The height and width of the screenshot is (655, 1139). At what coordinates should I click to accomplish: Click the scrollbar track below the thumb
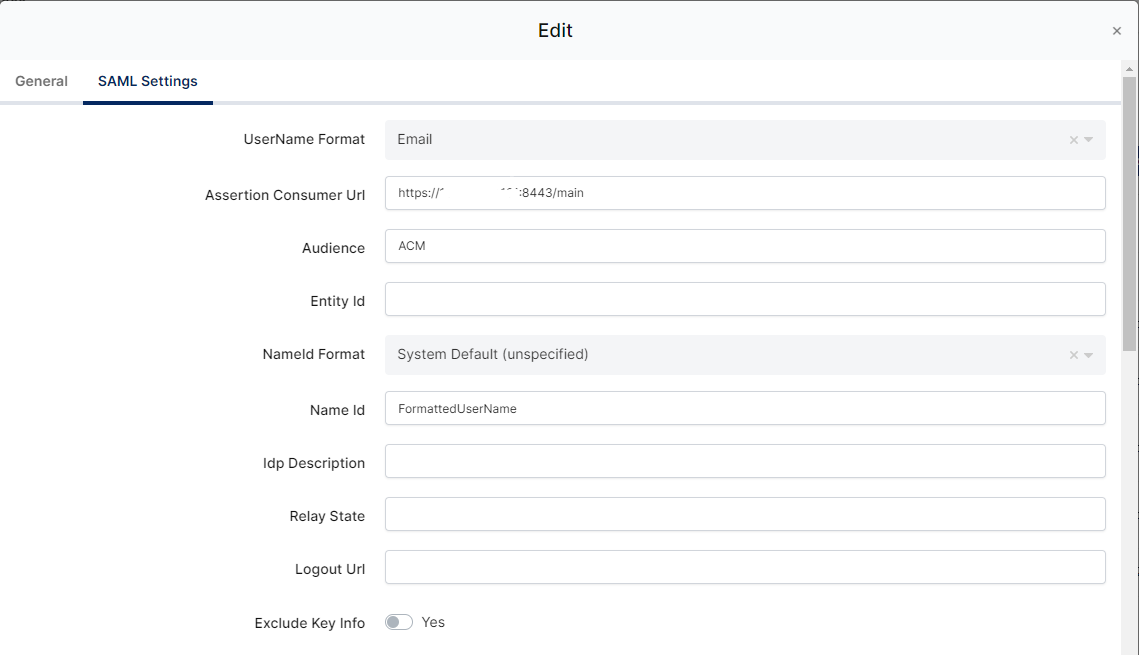[1129, 500]
